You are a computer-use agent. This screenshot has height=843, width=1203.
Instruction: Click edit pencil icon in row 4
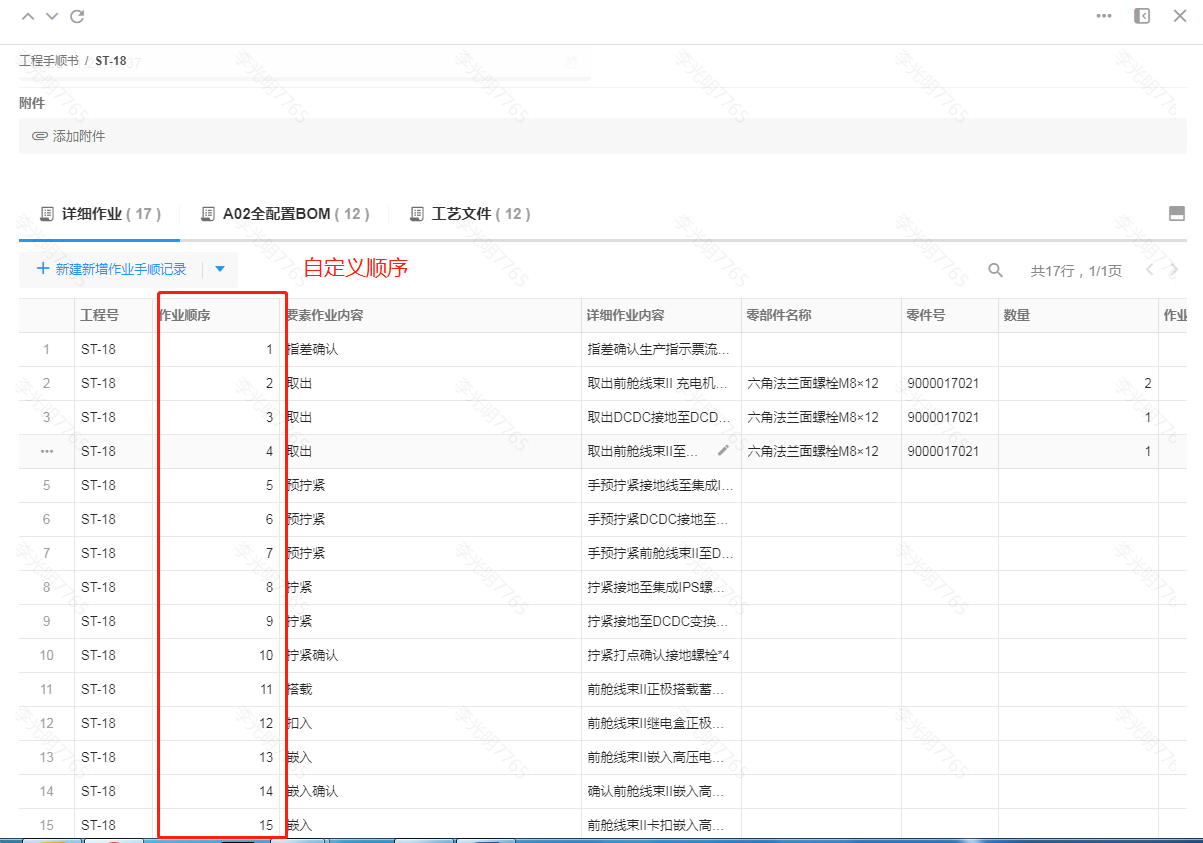coord(723,451)
